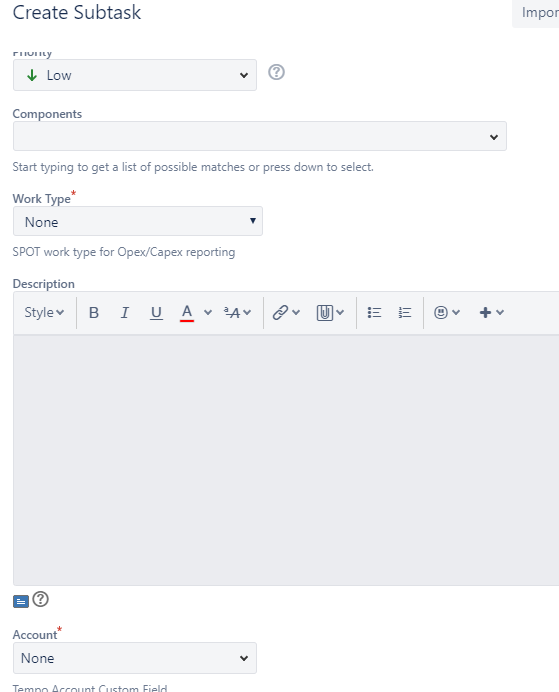
Task: Click the 'SPOT work type for Opex/Capex reporting' text
Action: [124, 252]
